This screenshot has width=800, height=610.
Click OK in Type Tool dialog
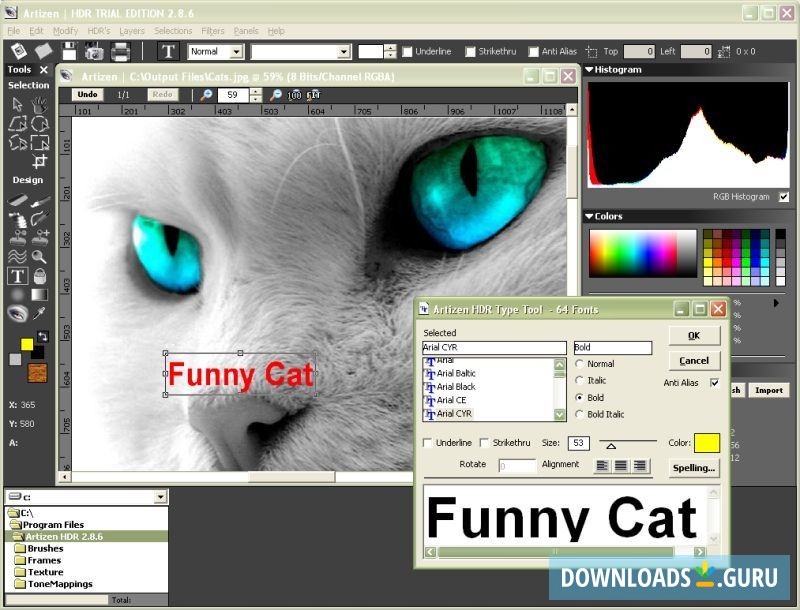pyautogui.click(x=694, y=336)
